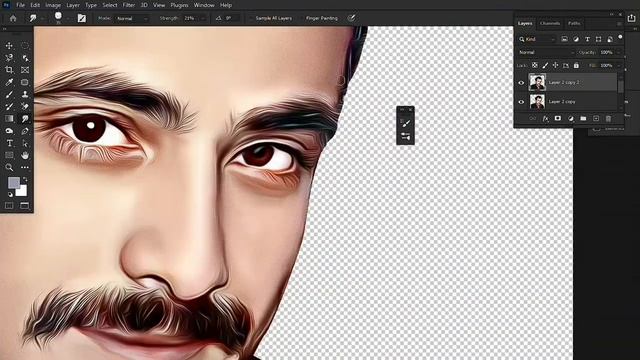Image resolution: width=640 pixels, height=360 pixels.
Task: Select the Clone Stamp tool
Action: click(x=25, y=94)
